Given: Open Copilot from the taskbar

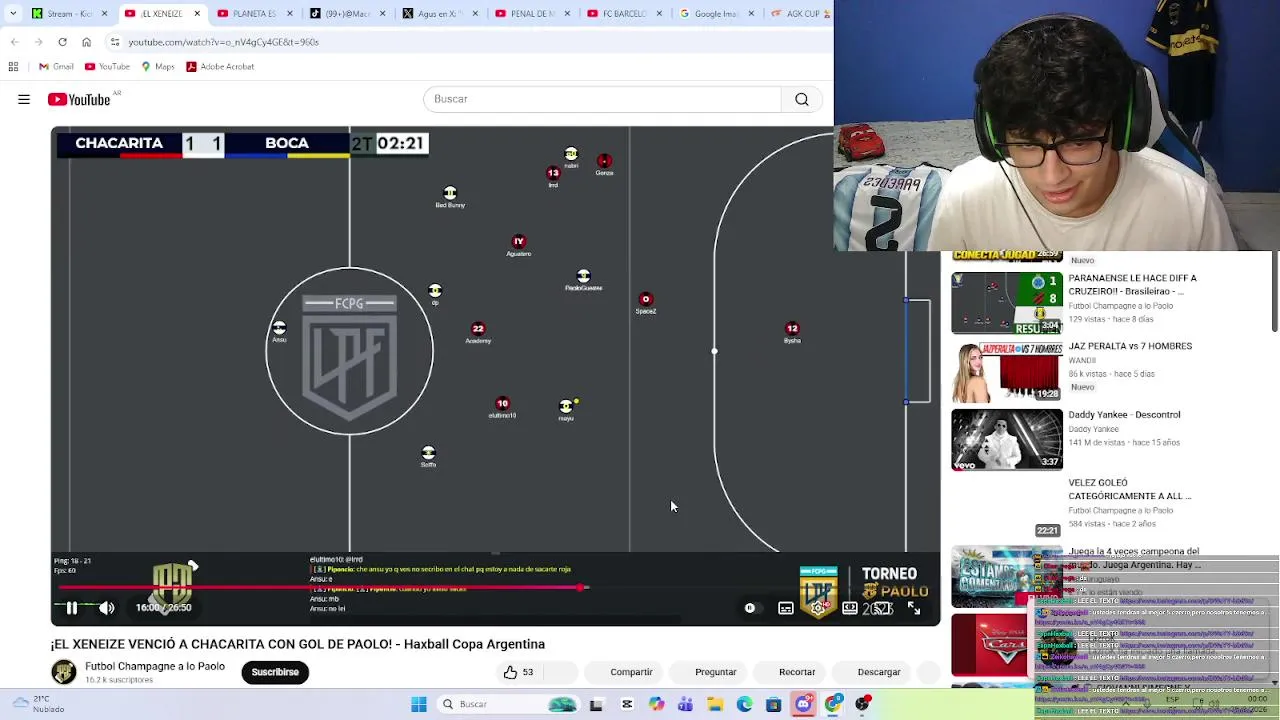Looking at the screenshot, I should tap(656, 704).
